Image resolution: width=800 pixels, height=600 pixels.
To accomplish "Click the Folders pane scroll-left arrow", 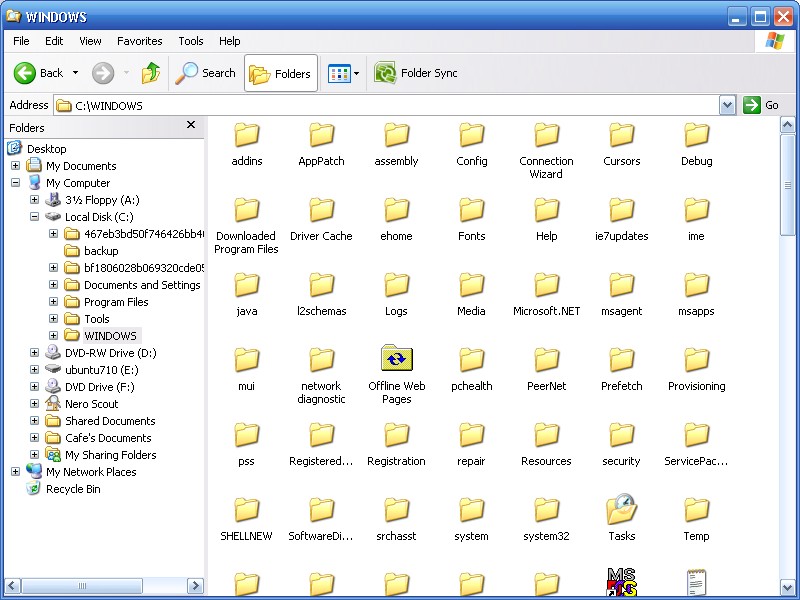I will coord(13,586).
